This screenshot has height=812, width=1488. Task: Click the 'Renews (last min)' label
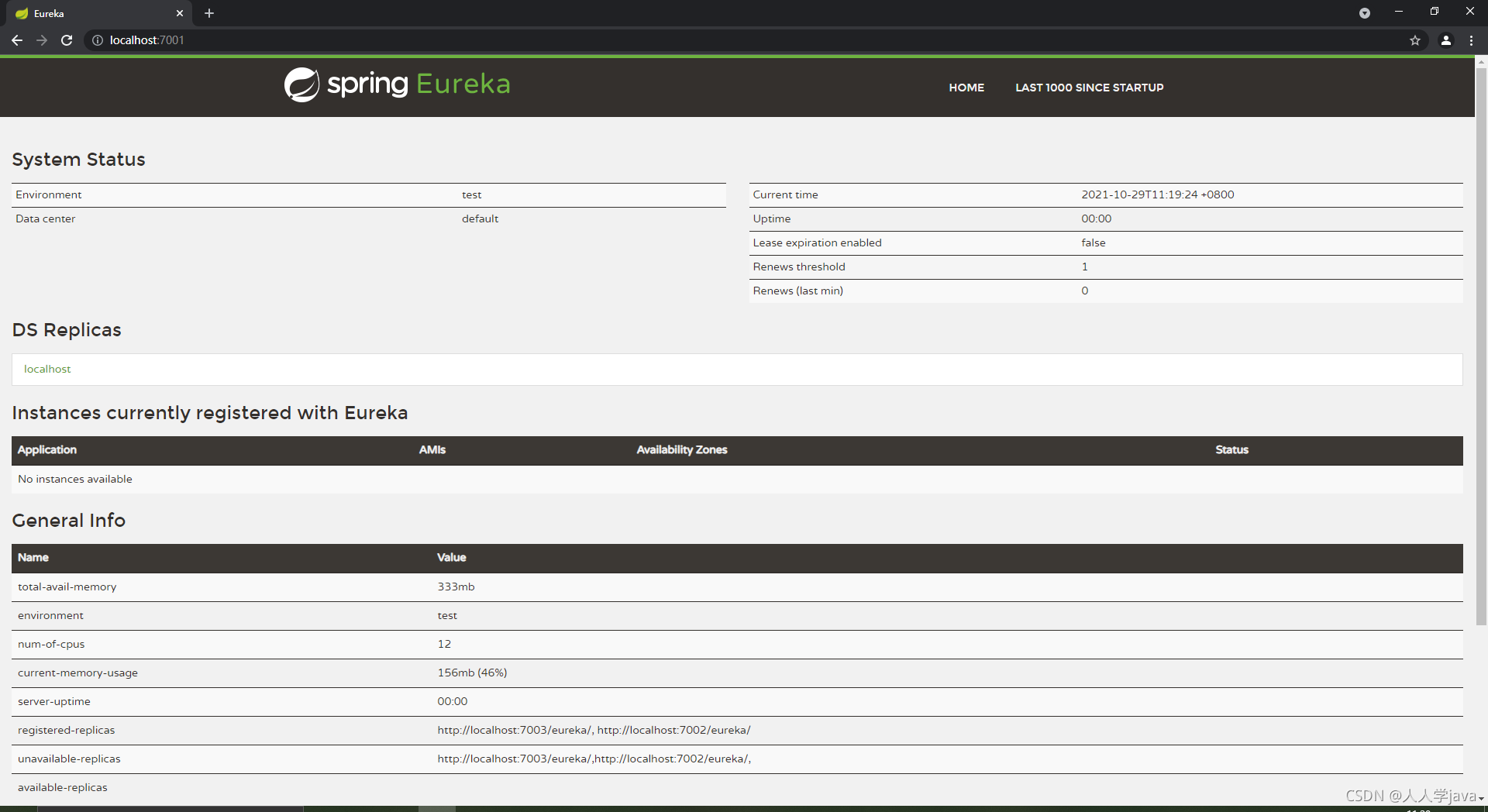tap(798, 291)
